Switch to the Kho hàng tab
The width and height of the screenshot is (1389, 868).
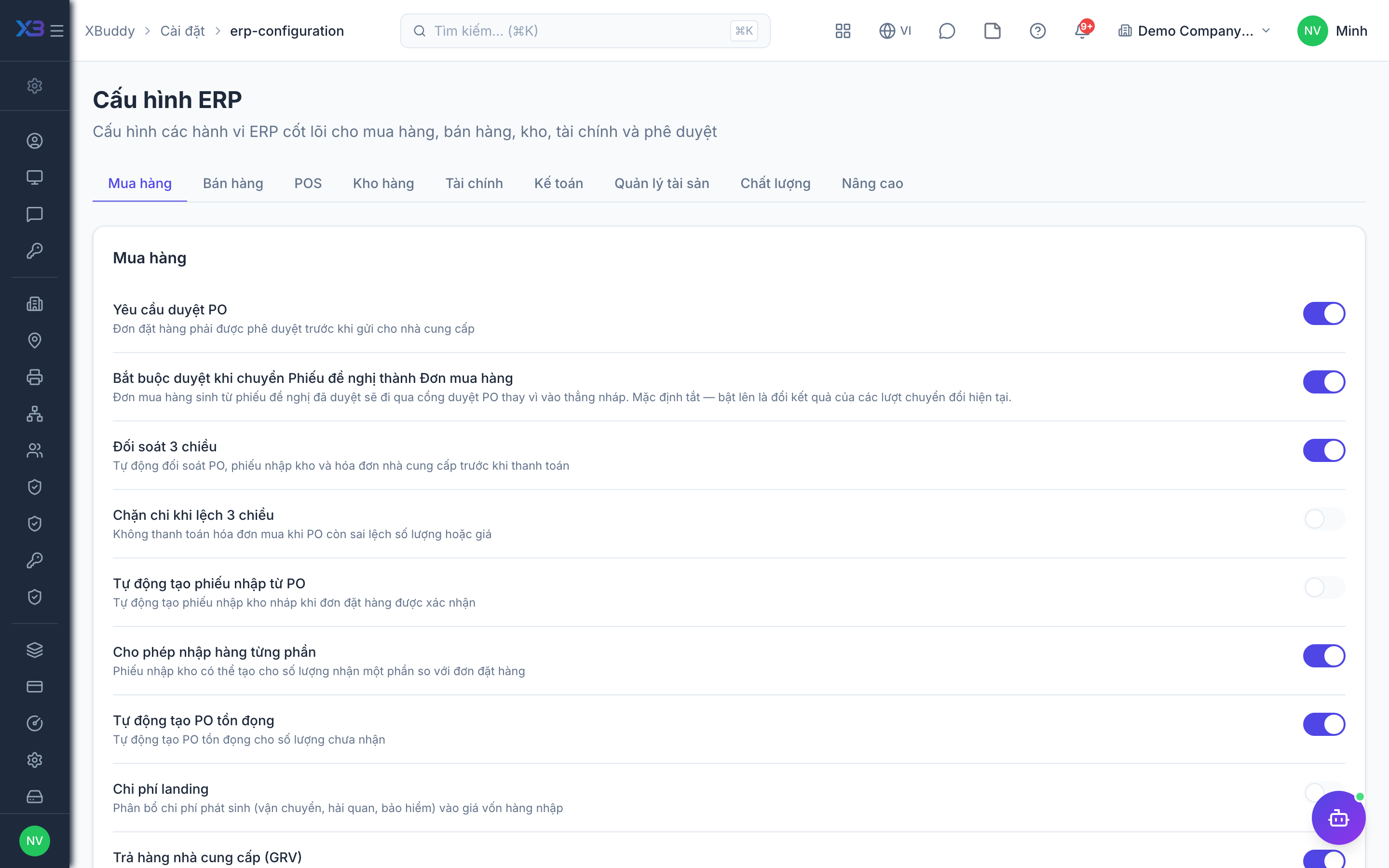(x=383, y=184)
